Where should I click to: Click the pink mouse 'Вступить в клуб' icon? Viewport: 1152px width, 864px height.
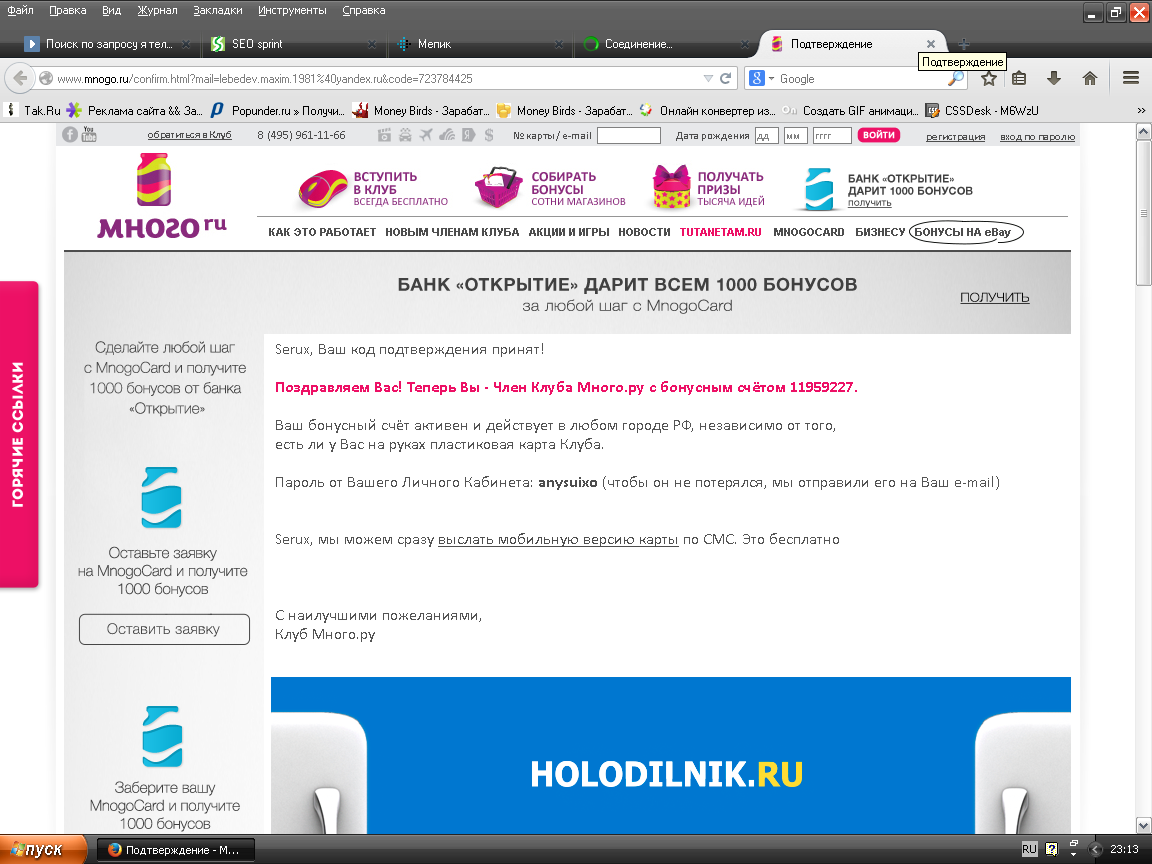click(x=323, y=190)
